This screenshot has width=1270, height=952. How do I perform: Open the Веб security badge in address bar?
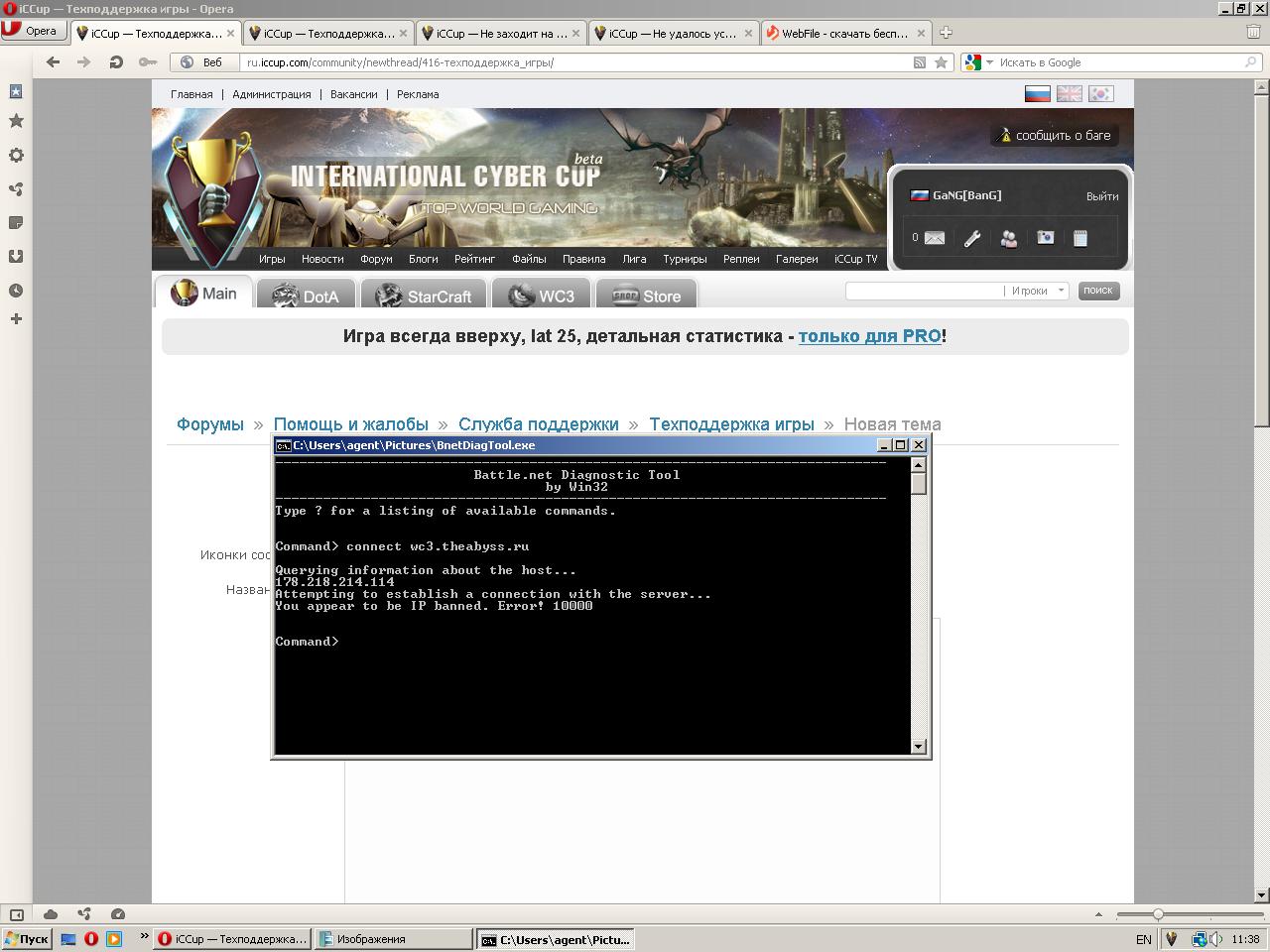(201, 62)
